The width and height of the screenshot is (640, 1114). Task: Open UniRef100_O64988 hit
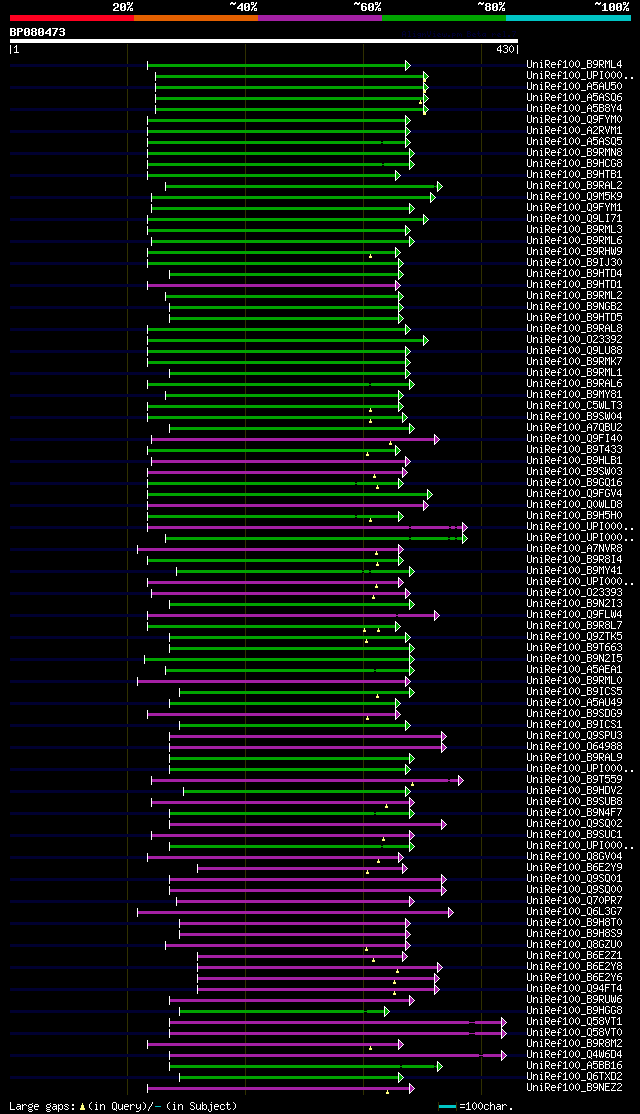click(x=575, y=747)
